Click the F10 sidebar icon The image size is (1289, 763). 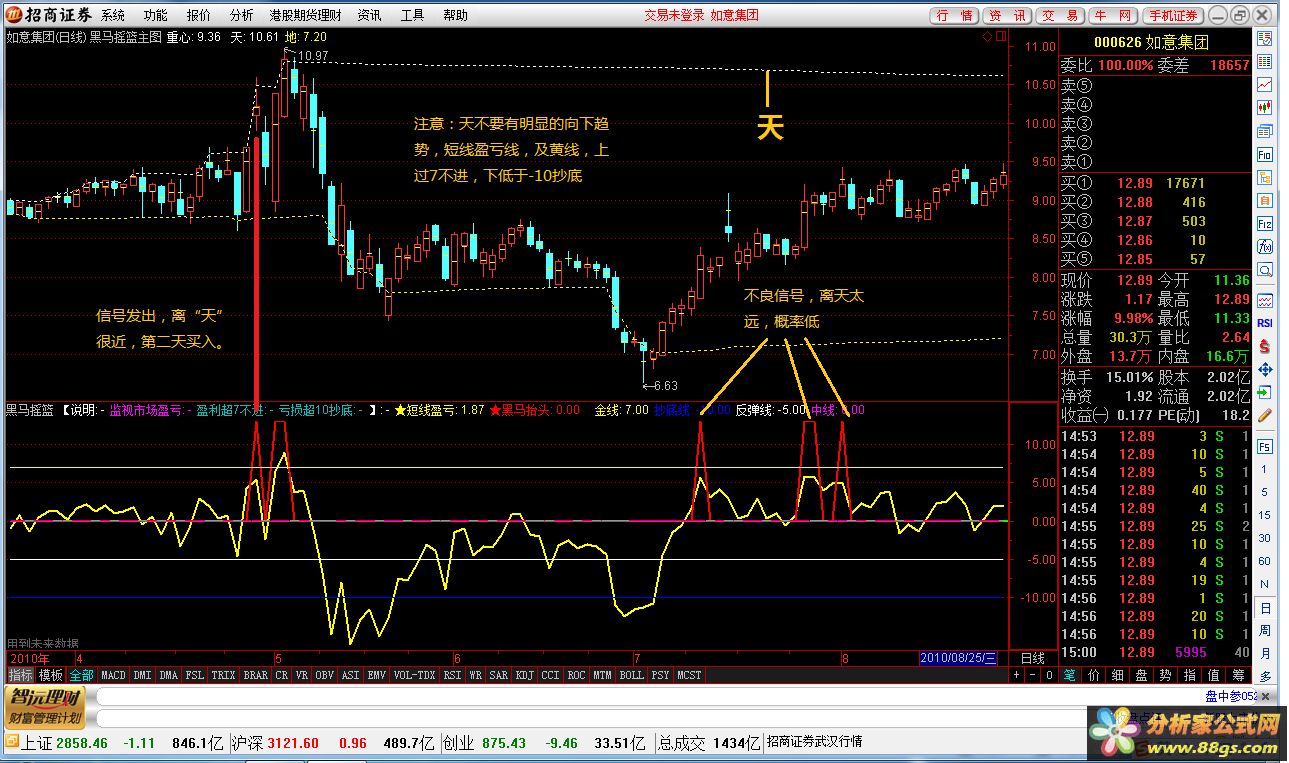coord(1265,155)
